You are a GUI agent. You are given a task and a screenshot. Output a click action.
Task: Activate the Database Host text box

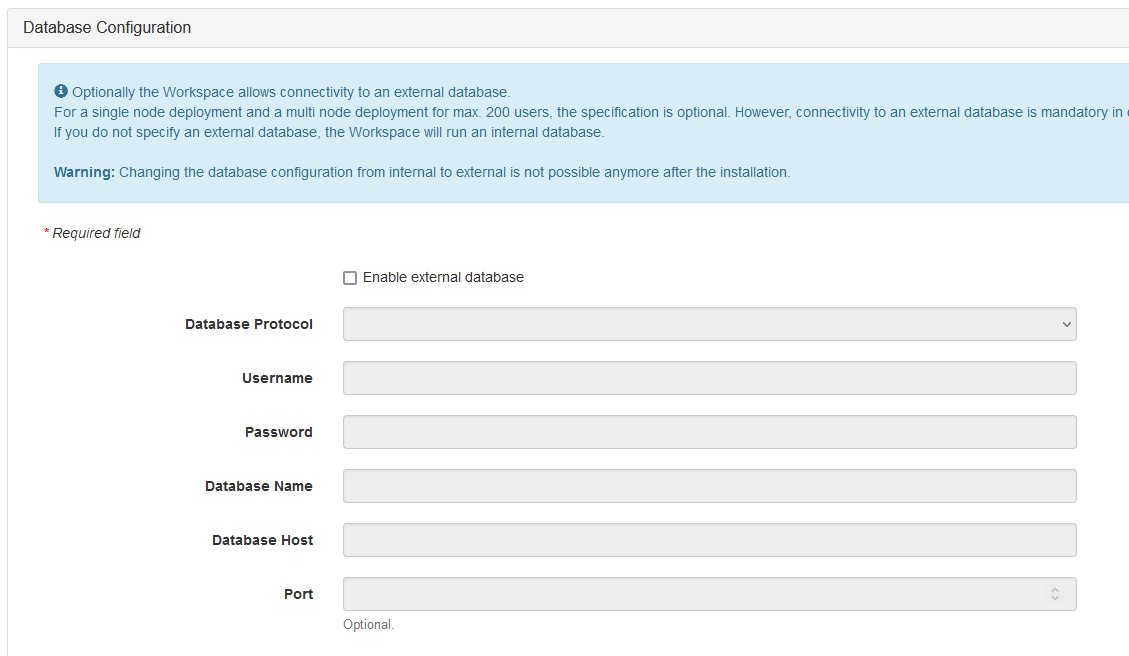[709, 540]
